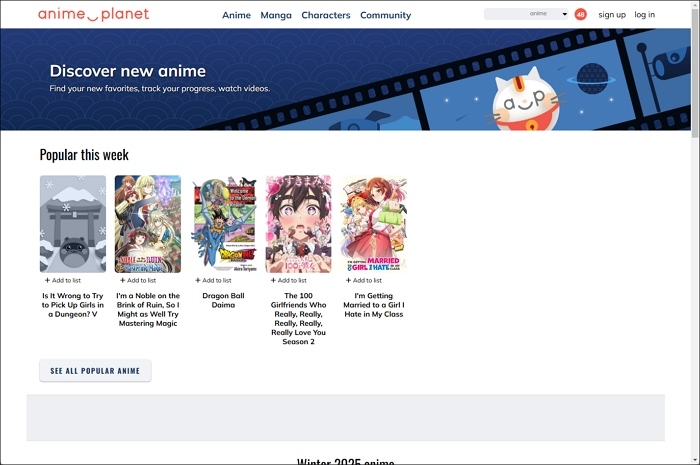Click the sign up link

(x=612, y=15)
